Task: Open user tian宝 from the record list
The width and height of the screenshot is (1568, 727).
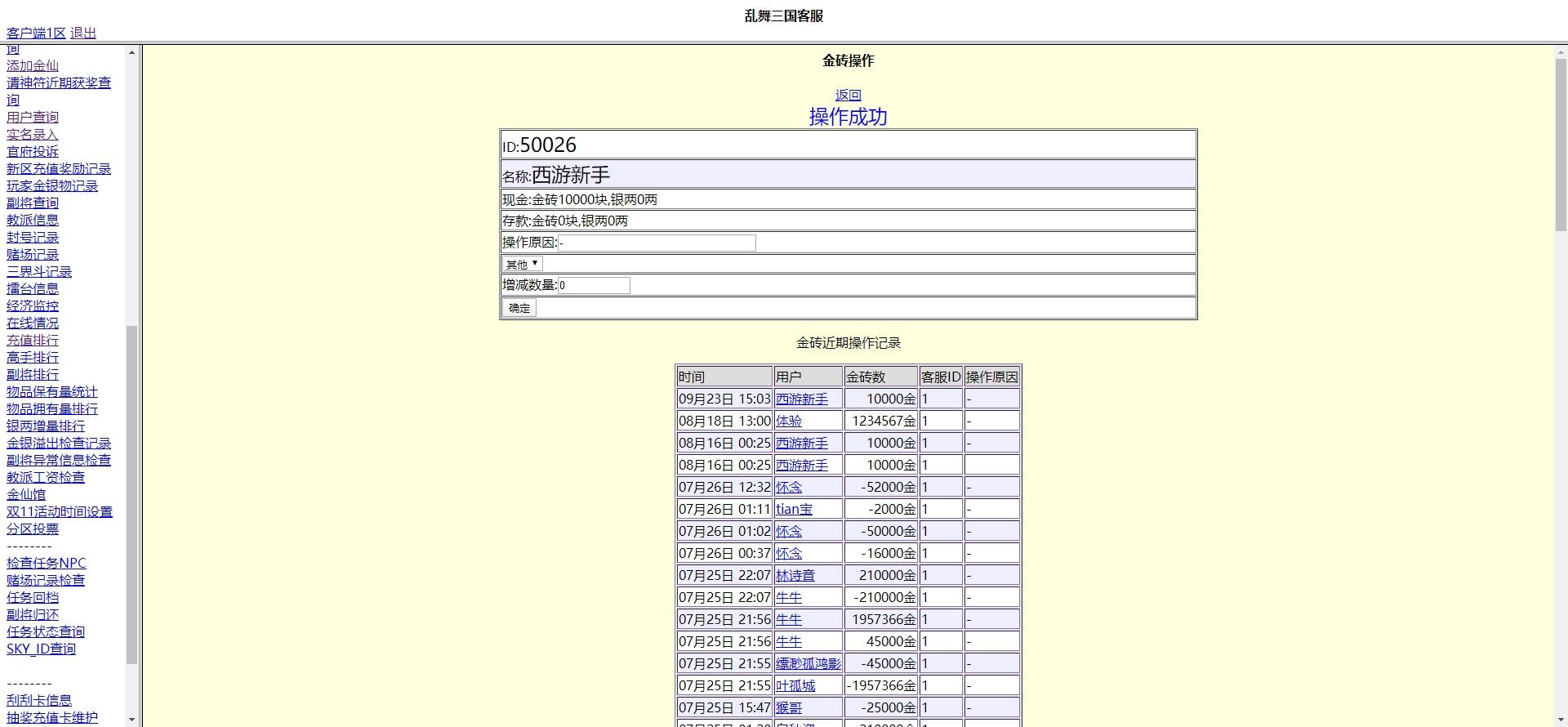Action: click(x=794, y=509)
